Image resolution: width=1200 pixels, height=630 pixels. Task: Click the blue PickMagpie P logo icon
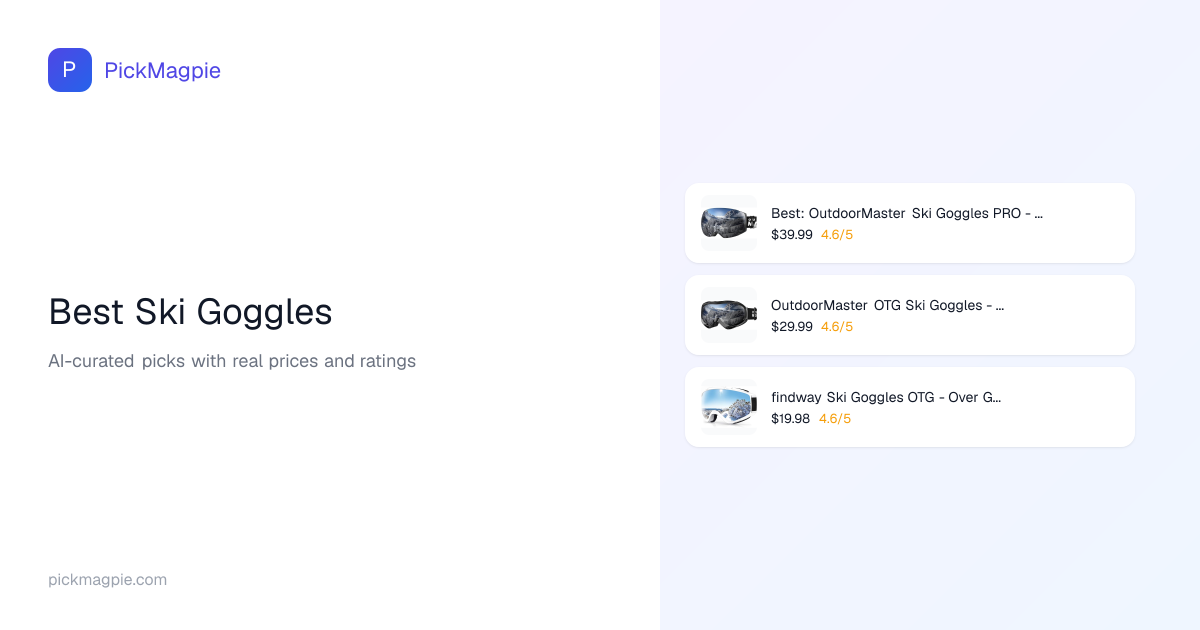[x=70, y=70]
